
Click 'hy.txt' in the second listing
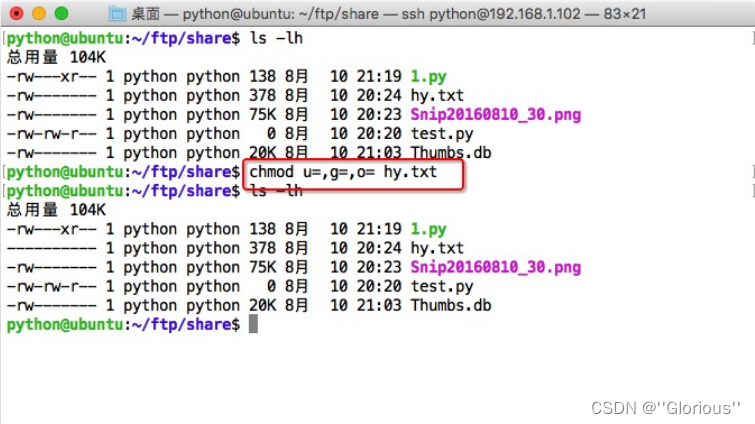tap(437, 248)
